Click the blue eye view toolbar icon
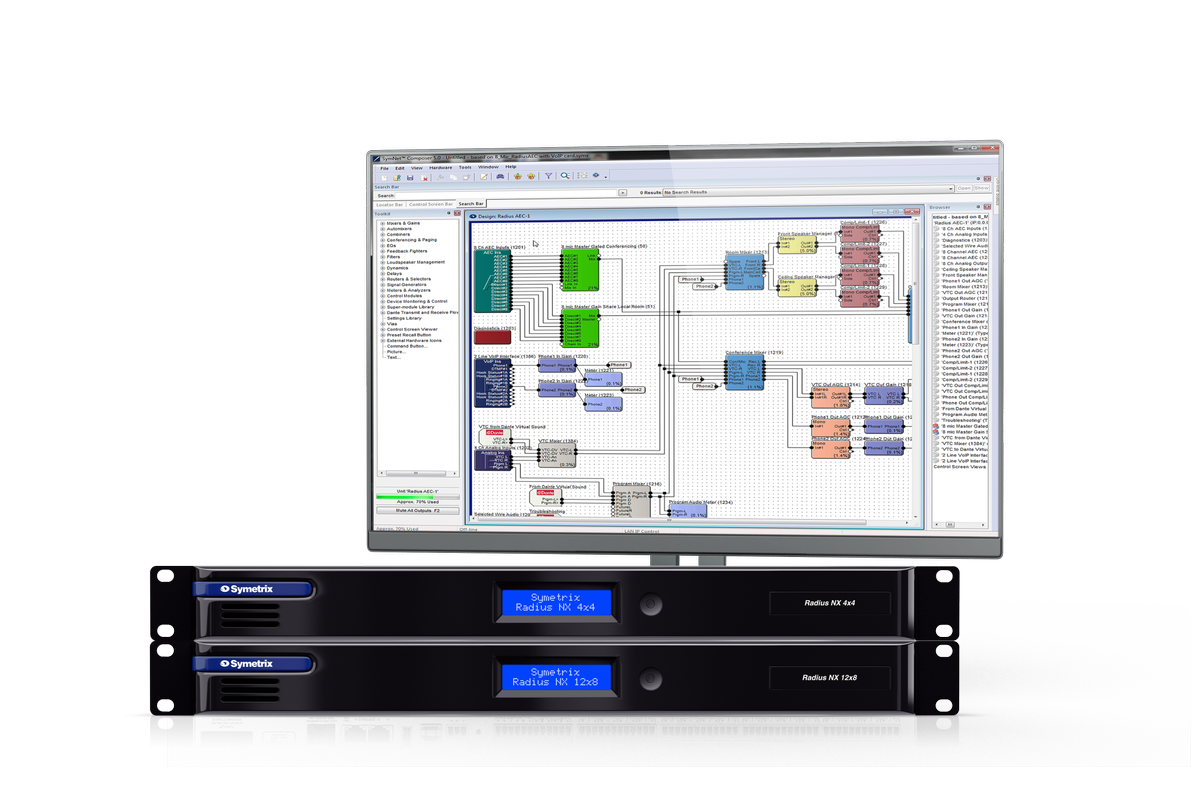Viewport: 1200px width, 810px height. point(596,175)
